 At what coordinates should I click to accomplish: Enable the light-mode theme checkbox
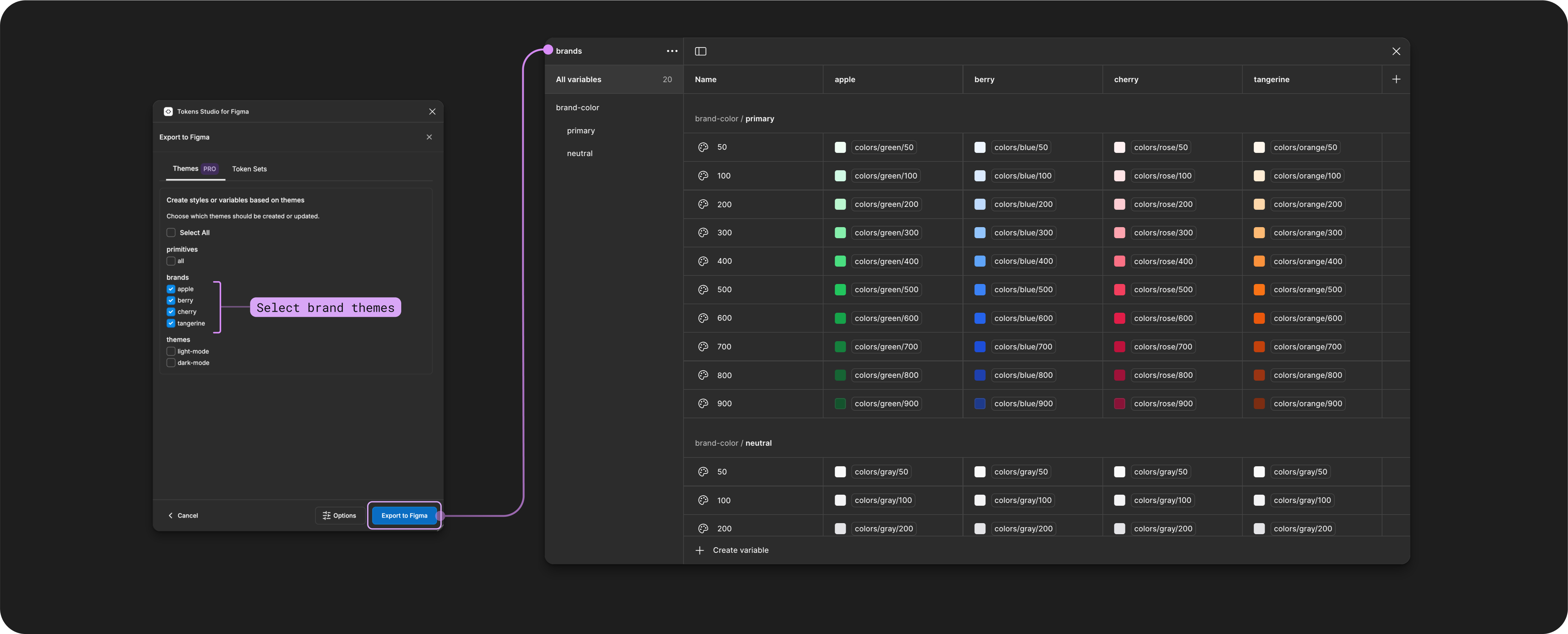click(171, 351)
